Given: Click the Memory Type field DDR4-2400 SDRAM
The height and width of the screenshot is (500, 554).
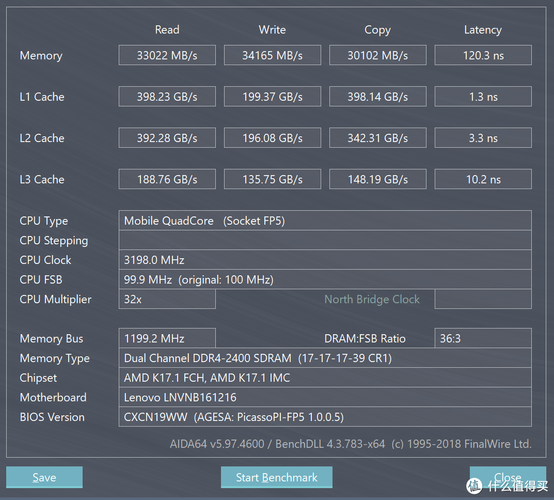Looking at the screenshot, I should pyautogui.click(x=325, y=358).
